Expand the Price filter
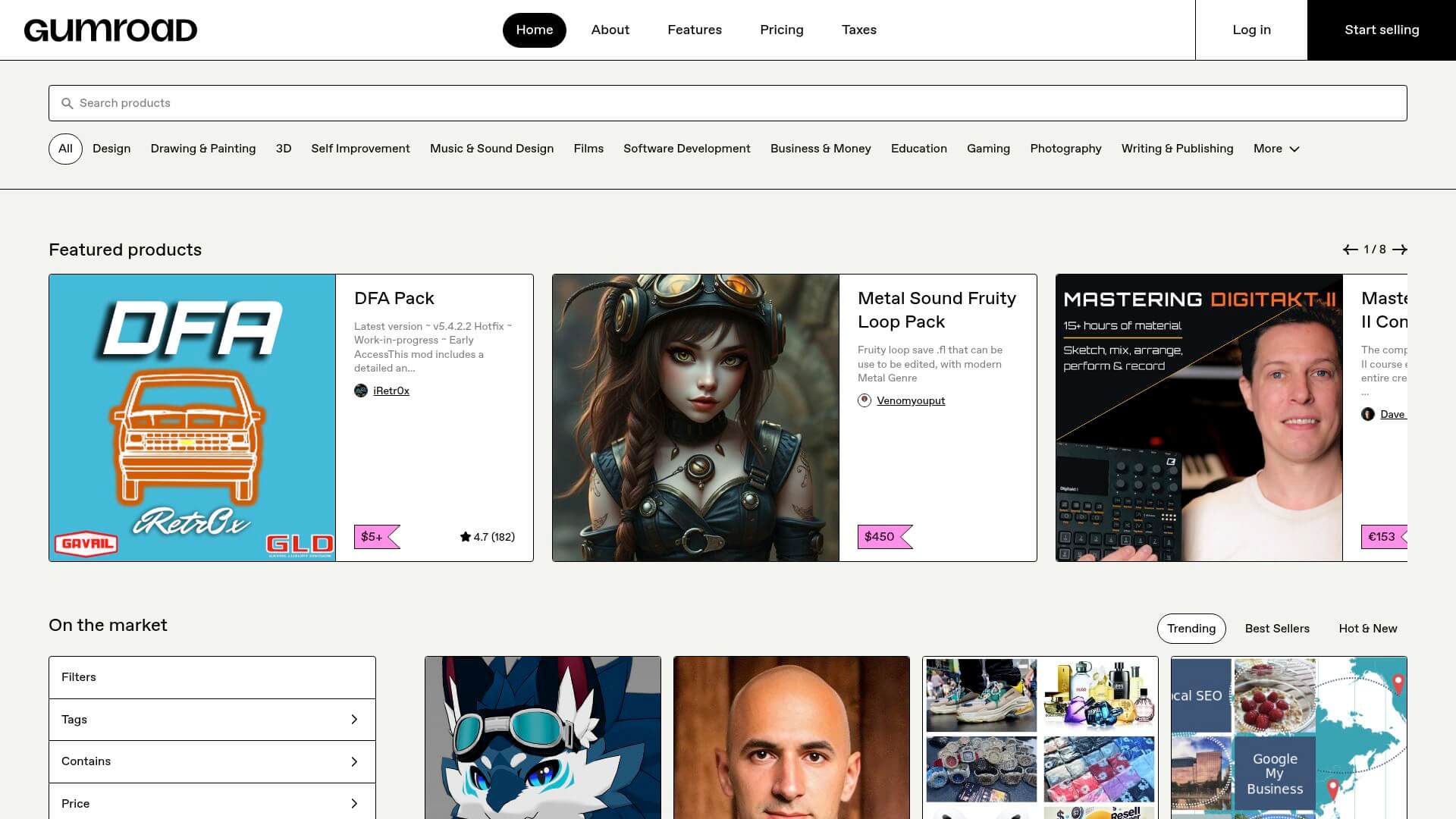 click(x=212, y=803)
